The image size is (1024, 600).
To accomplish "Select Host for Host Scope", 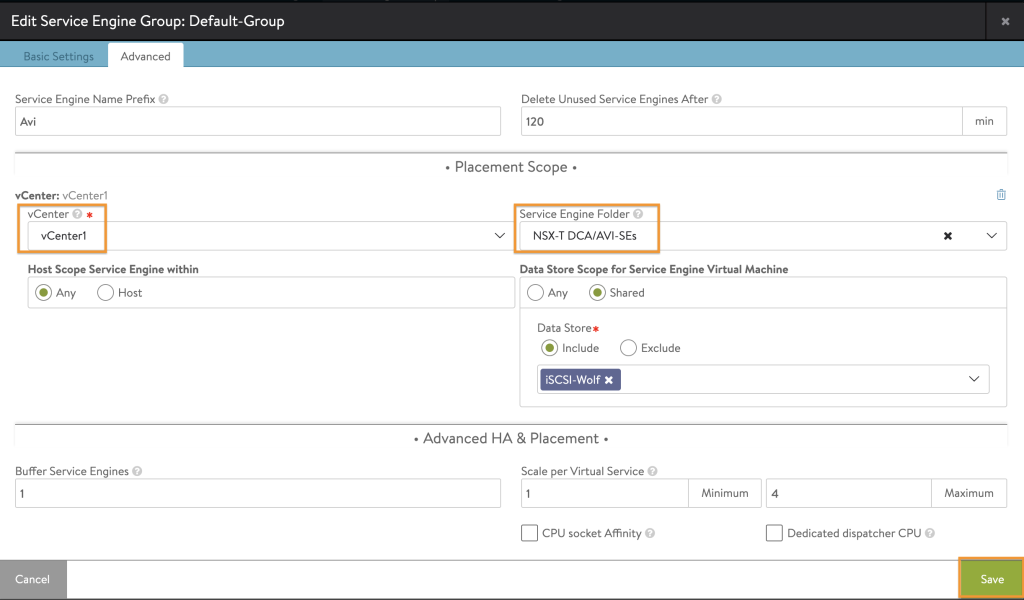I will pyautogui.click(x=106, y=292).
